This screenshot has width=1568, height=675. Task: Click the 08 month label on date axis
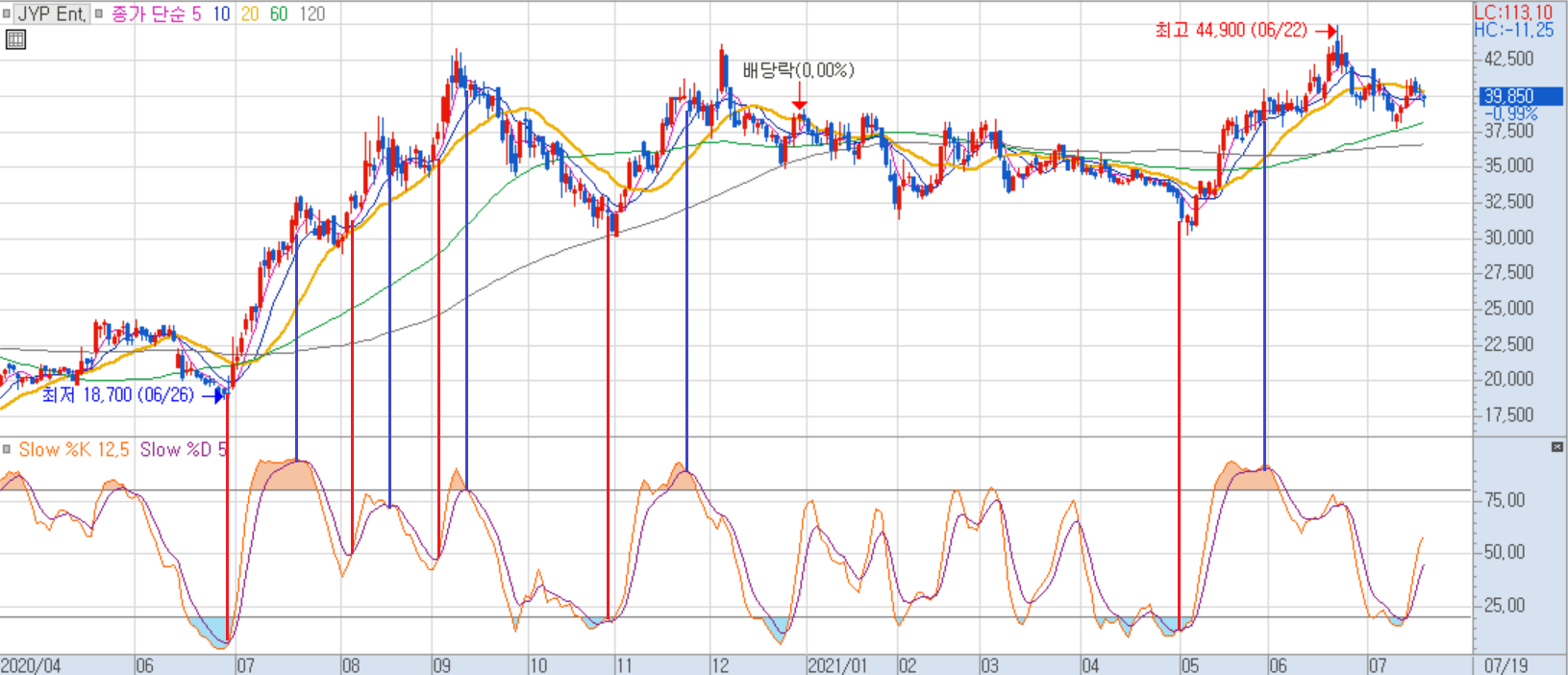(x=350, y=665)
